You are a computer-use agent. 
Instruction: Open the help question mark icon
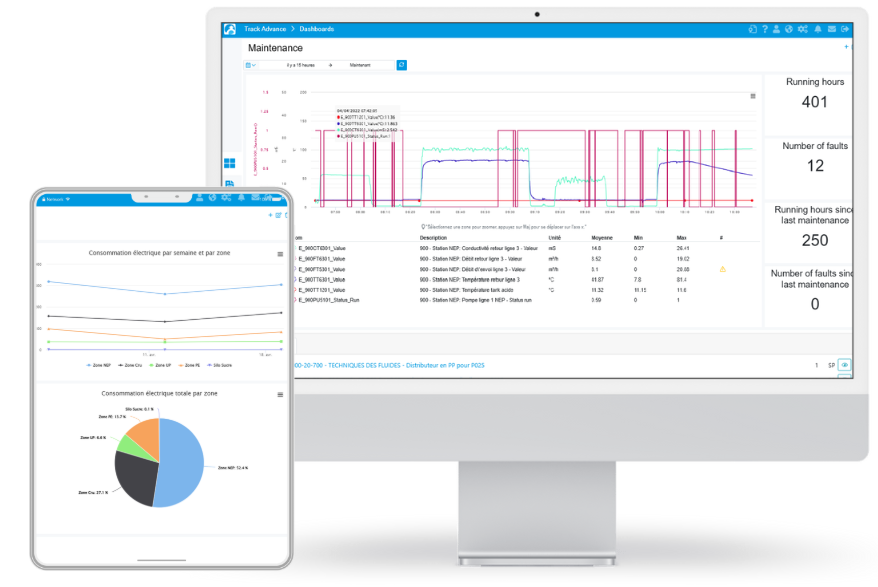pos(765,29)
